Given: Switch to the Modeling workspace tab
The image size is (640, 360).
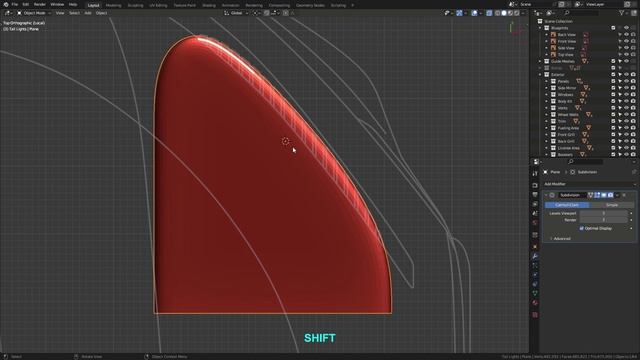Looking at the screenshot, I should [113, 5].
